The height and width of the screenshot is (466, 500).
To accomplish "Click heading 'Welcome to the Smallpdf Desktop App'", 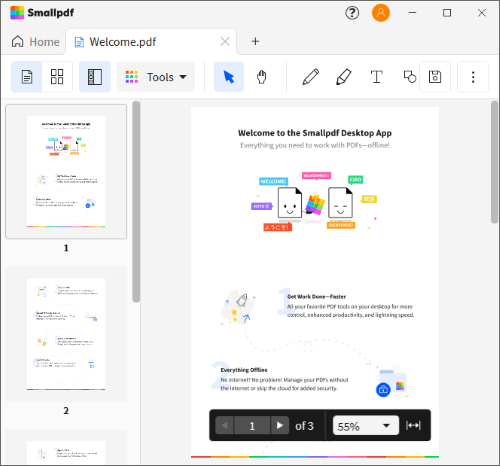I will tap(315, 133).
